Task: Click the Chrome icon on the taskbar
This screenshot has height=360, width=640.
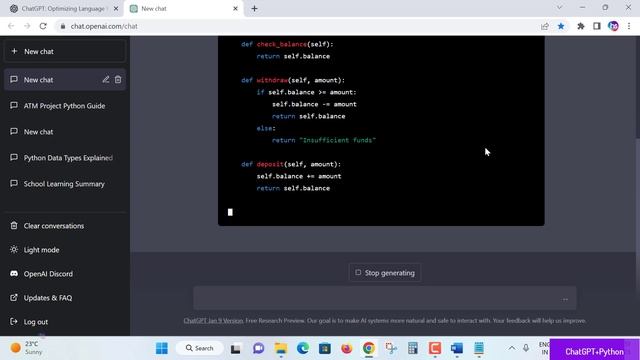Action: tap(369, 348)
